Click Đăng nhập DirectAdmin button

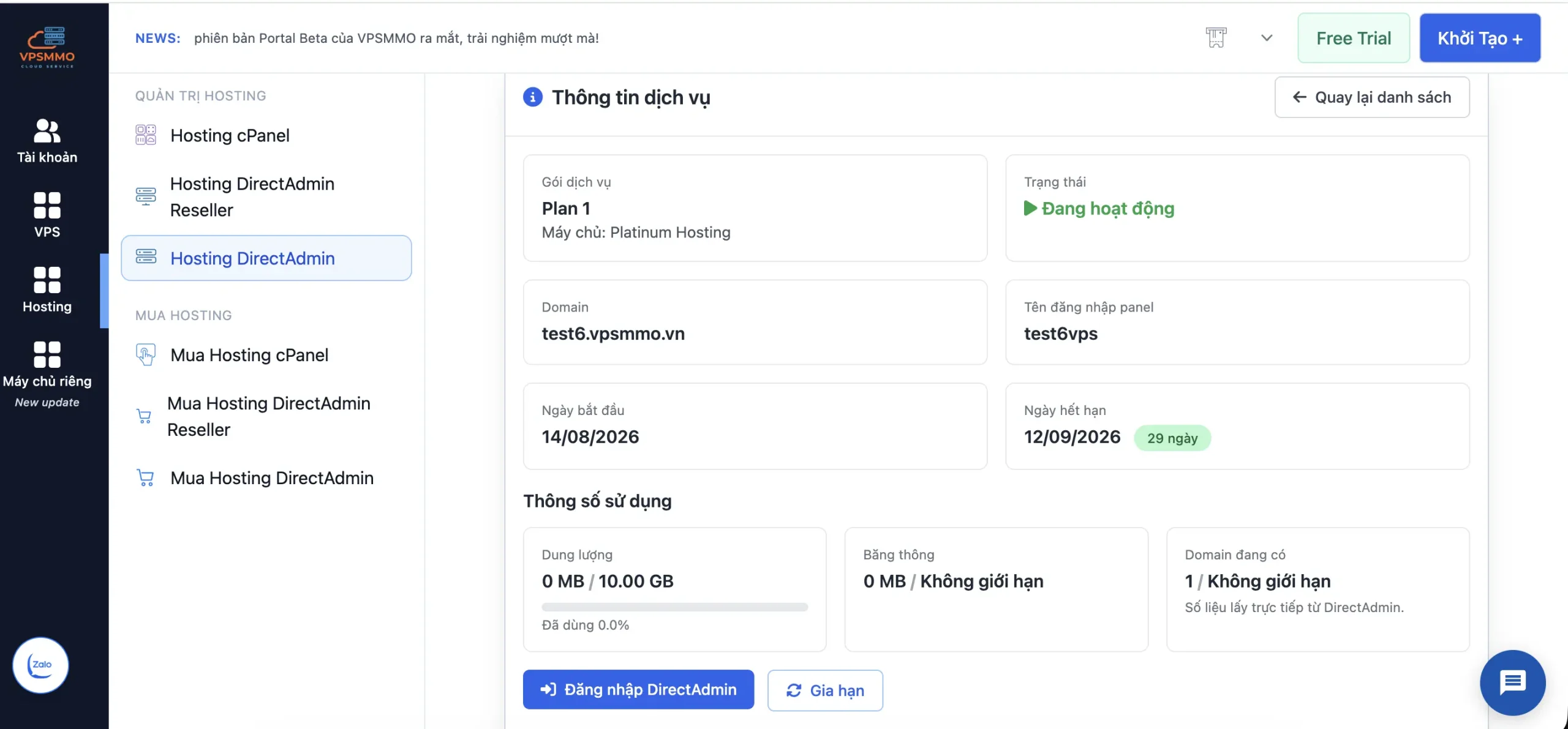coord(638,689)
